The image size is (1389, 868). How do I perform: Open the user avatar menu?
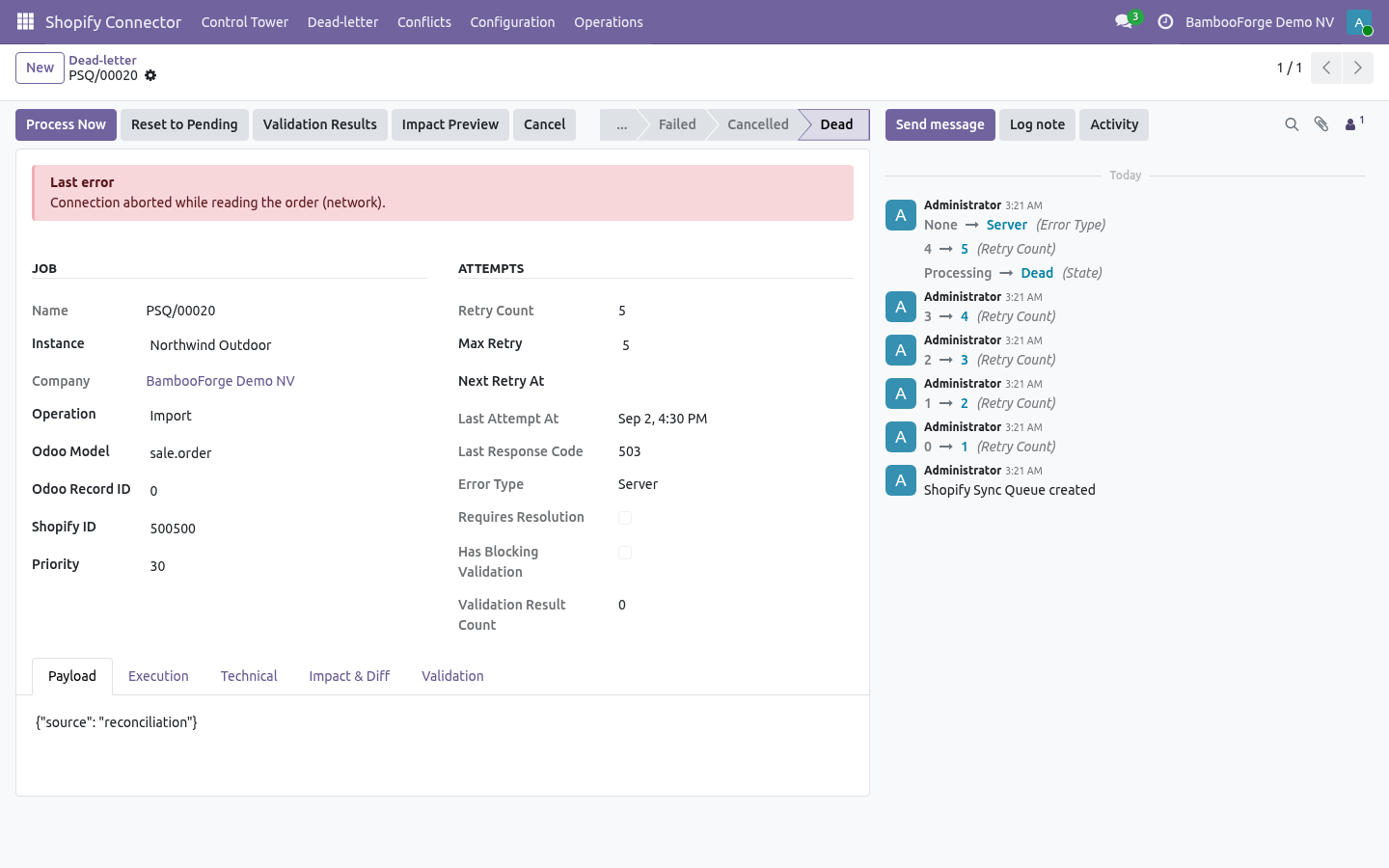1359,21
